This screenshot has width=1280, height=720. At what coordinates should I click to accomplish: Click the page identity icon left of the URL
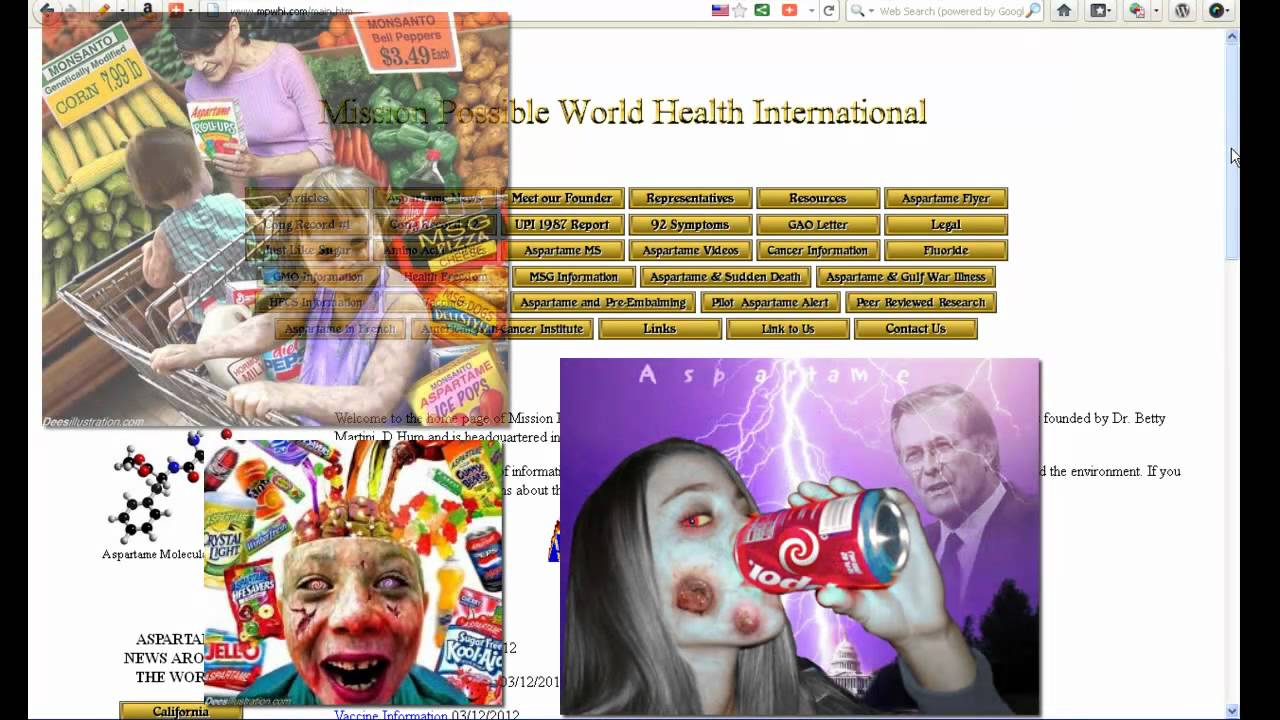point(212,10)
